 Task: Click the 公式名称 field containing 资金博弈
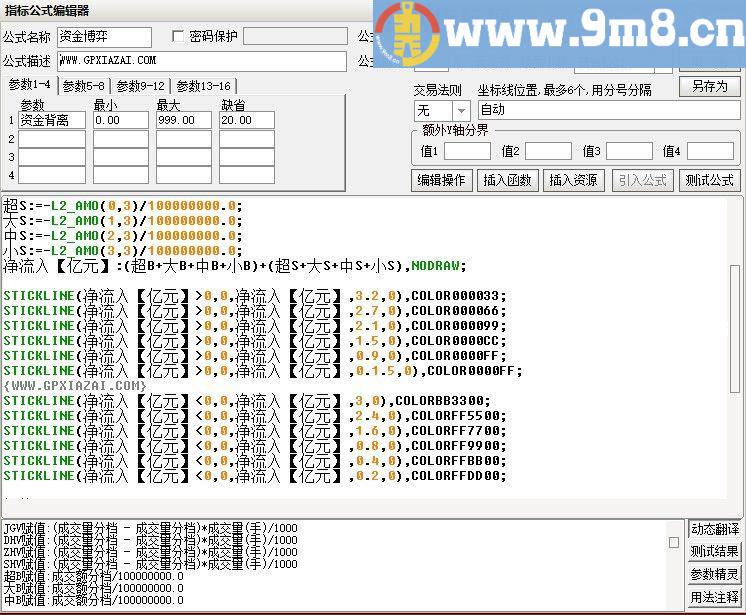click(104, 37)
